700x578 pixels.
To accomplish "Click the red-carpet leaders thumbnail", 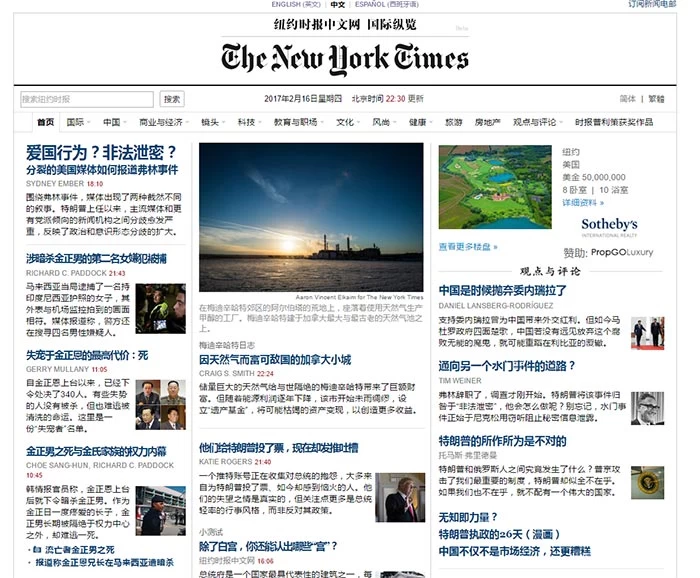I will click(647, 333).
